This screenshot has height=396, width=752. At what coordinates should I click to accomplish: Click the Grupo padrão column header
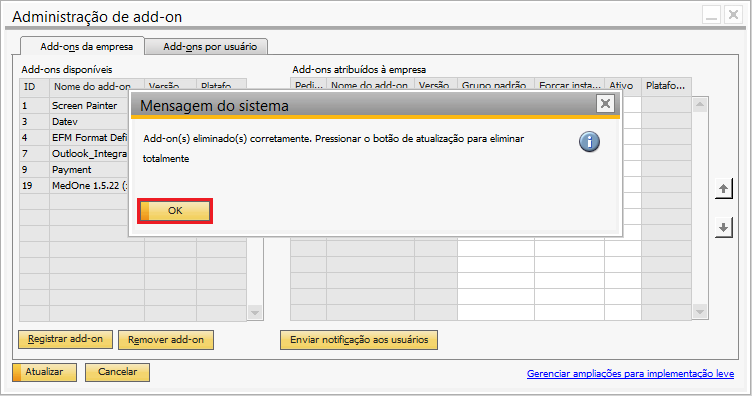[496, 84]
